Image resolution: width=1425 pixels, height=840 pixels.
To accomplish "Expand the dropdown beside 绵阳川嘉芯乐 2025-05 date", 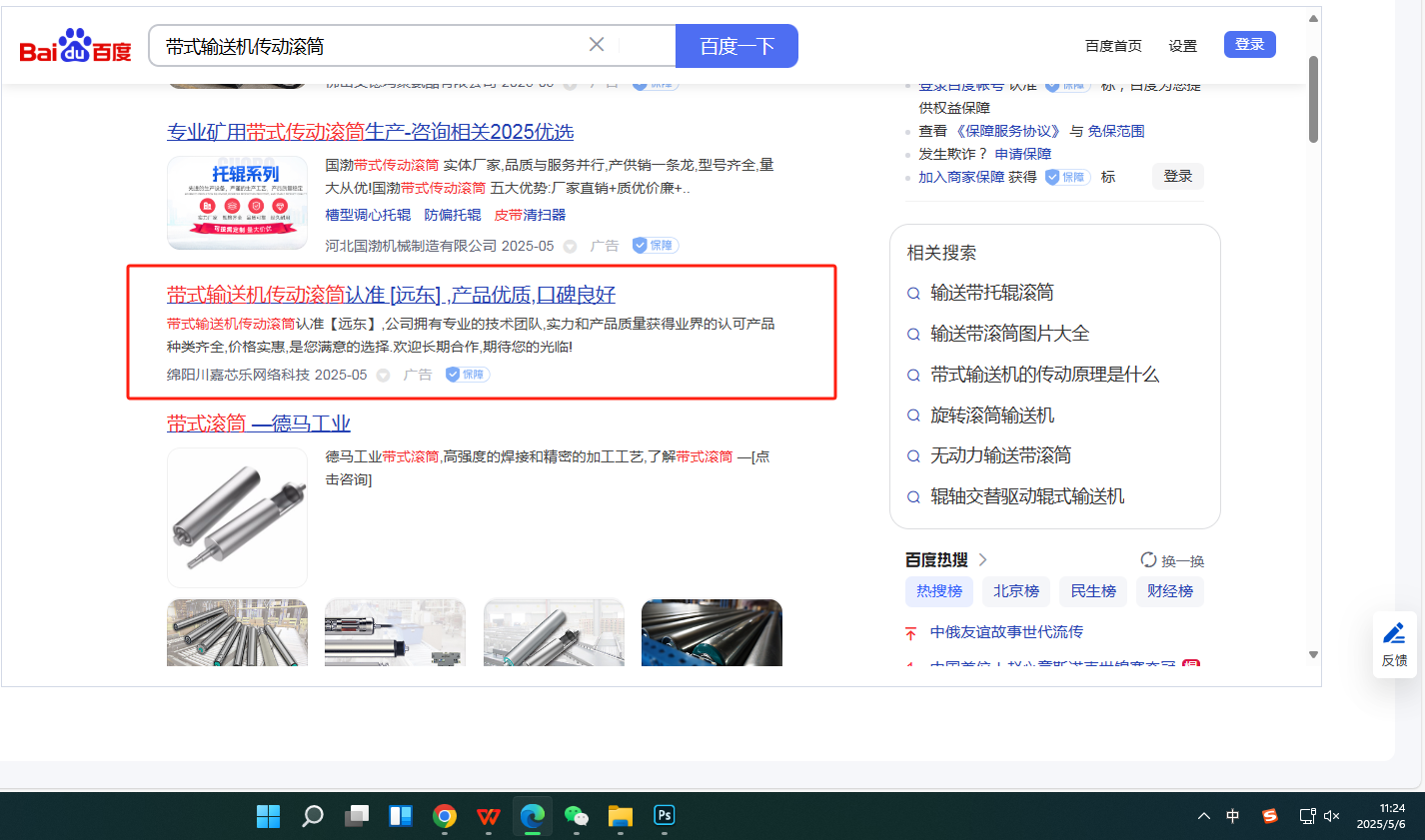I will (x=383, y=376).
